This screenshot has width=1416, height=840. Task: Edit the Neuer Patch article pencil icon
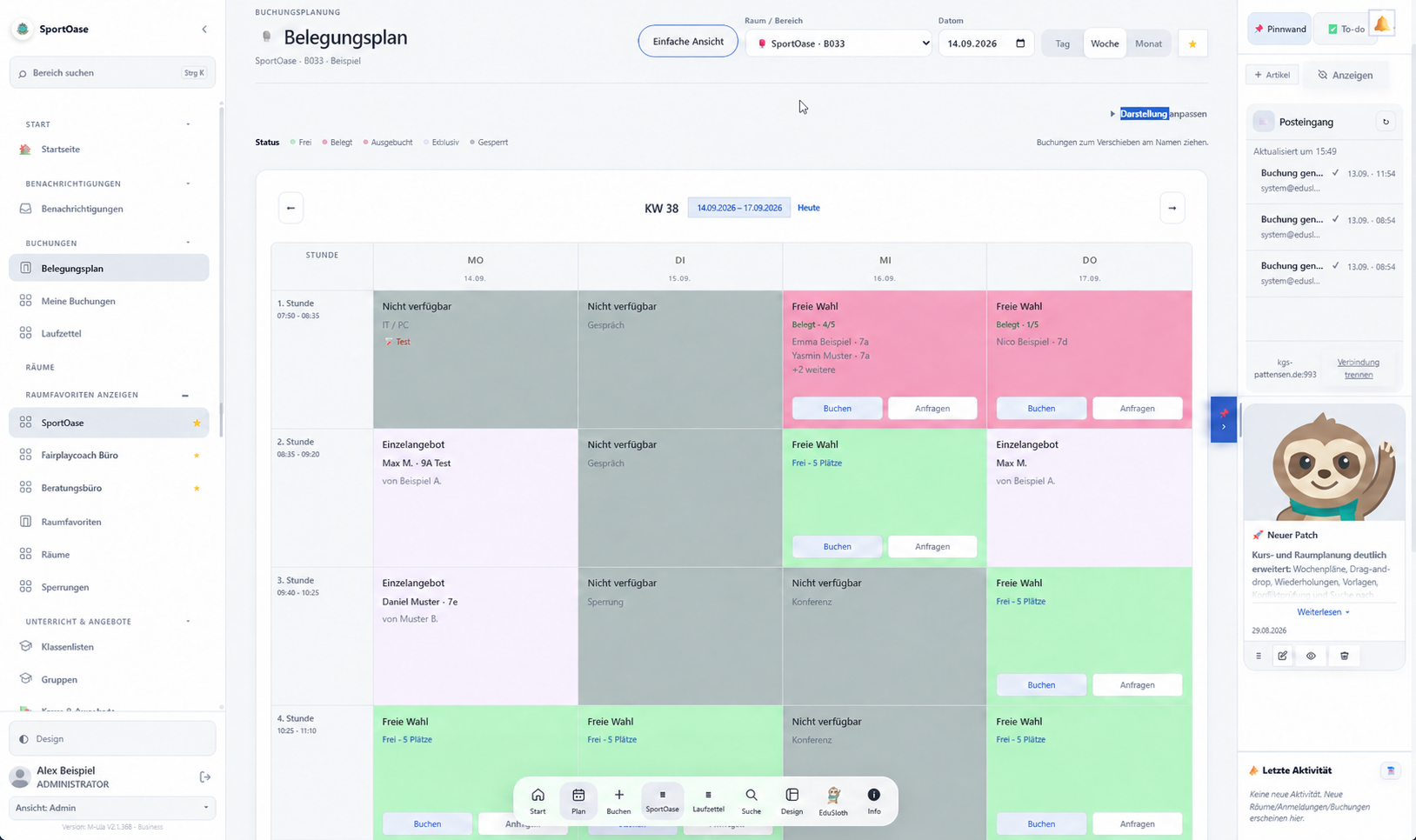(x=1282, y=656)
